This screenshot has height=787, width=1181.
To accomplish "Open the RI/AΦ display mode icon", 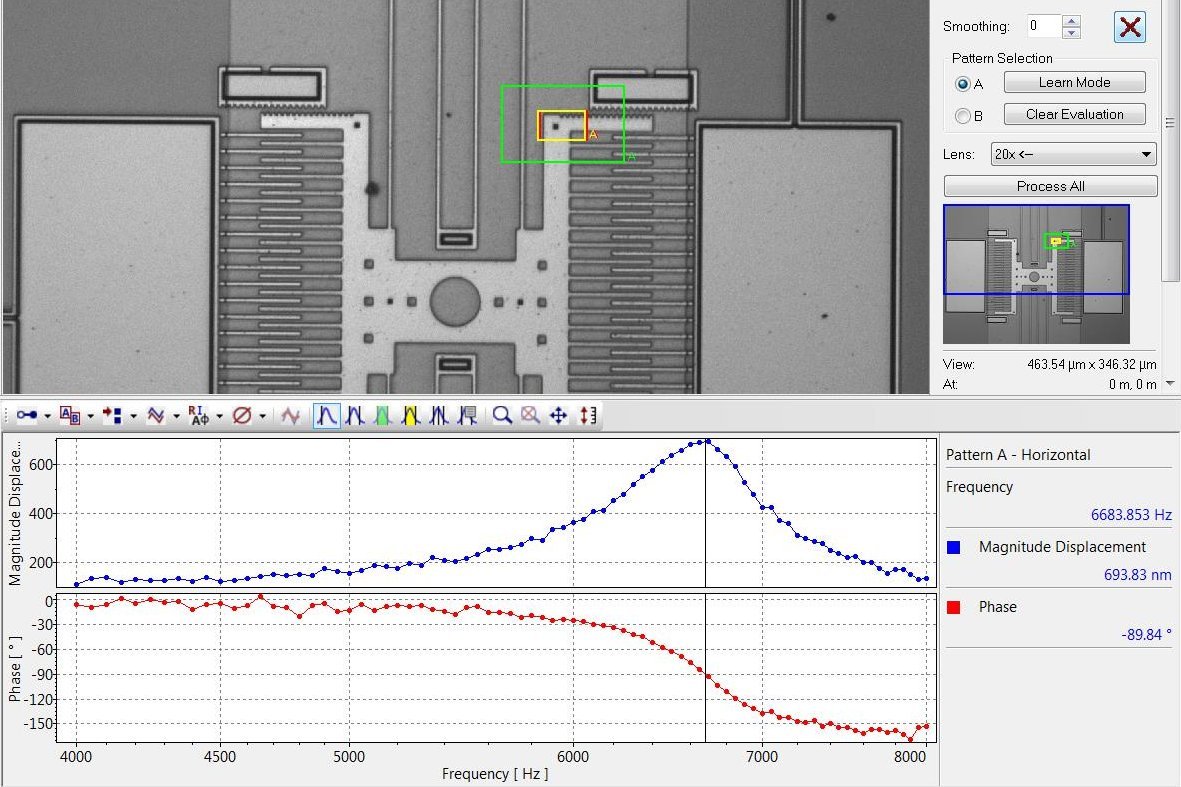I will tap(199, 415).
